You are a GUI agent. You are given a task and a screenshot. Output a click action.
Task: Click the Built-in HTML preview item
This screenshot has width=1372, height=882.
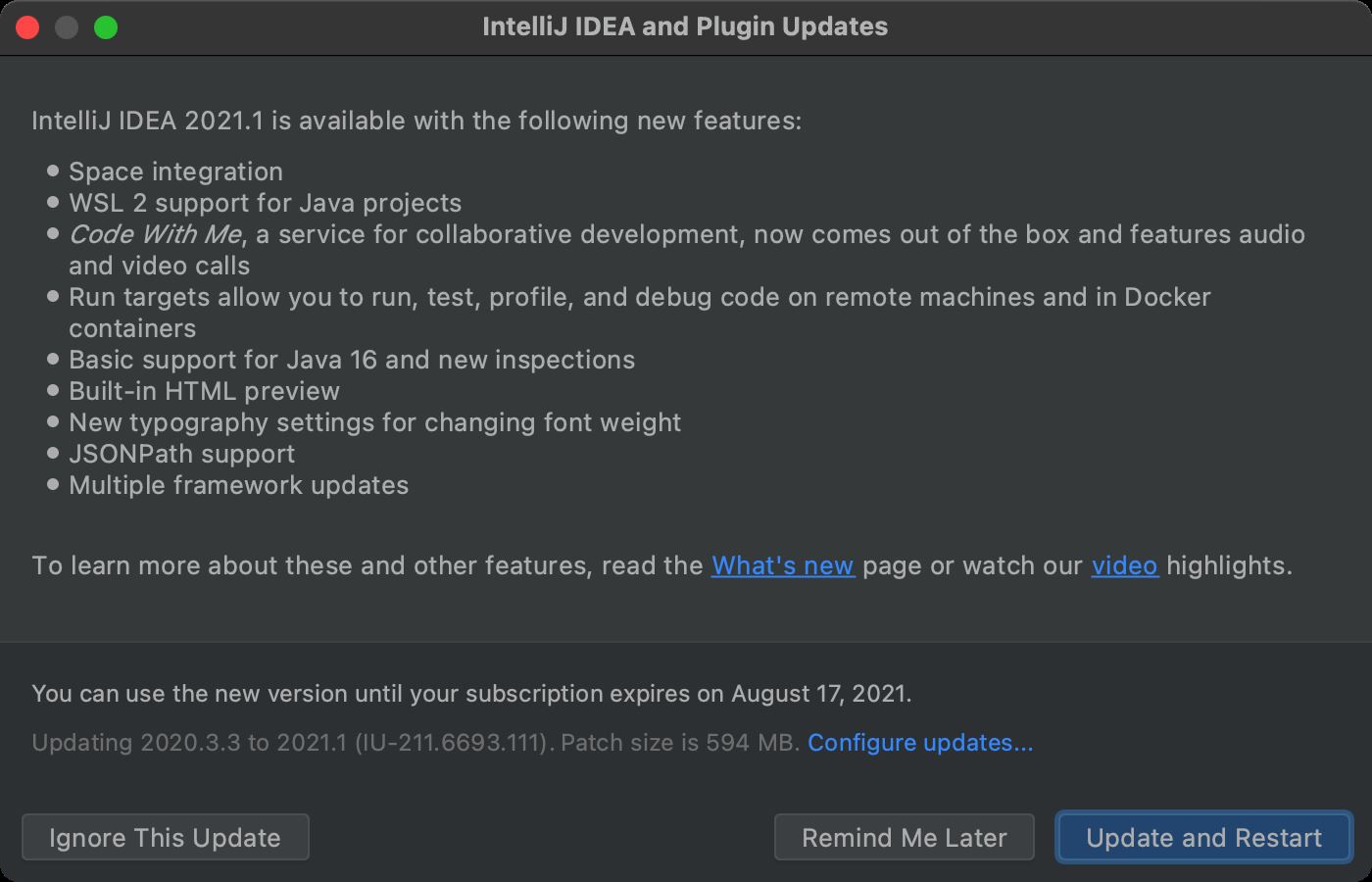(x=204, y=391)
